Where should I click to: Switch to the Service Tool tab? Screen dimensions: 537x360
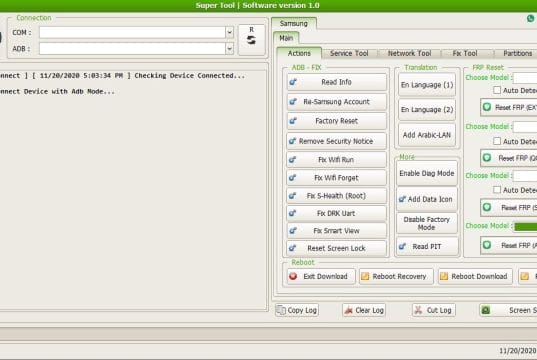(349, 53)
